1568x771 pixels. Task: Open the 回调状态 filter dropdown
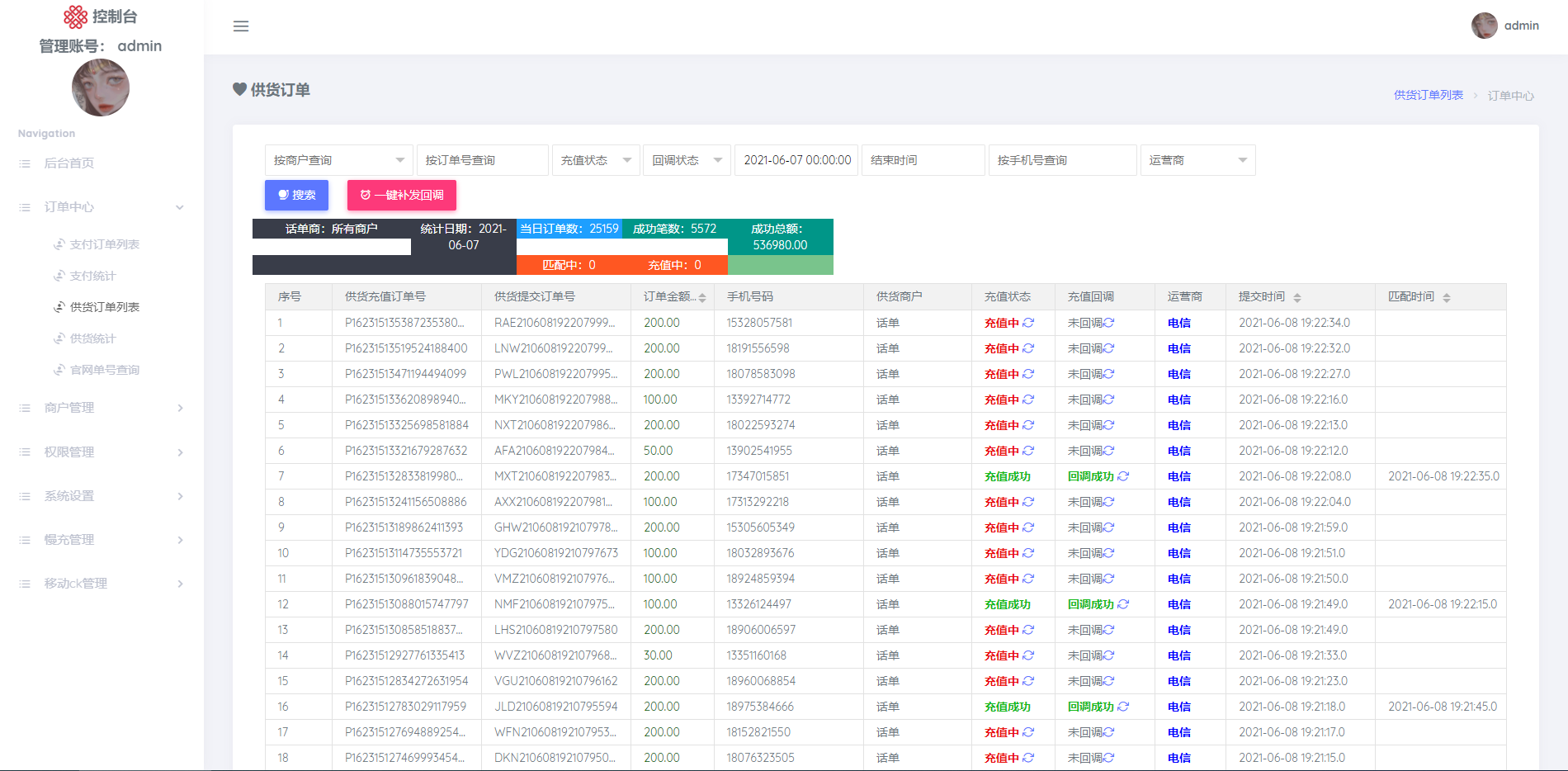pos(687,160)
